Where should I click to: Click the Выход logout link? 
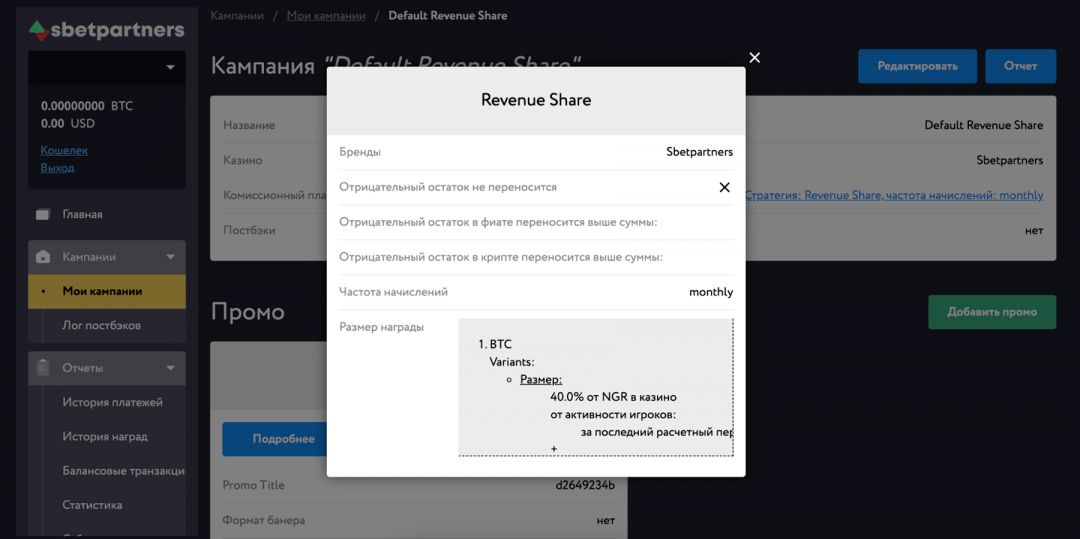click(57, 168)
